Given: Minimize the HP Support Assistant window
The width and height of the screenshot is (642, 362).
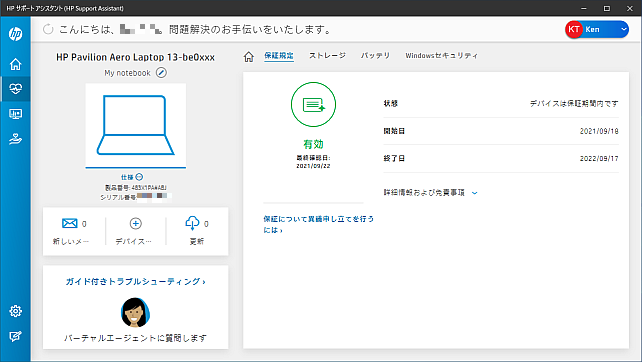Looking at the screenshot, I should coord(584,8).
